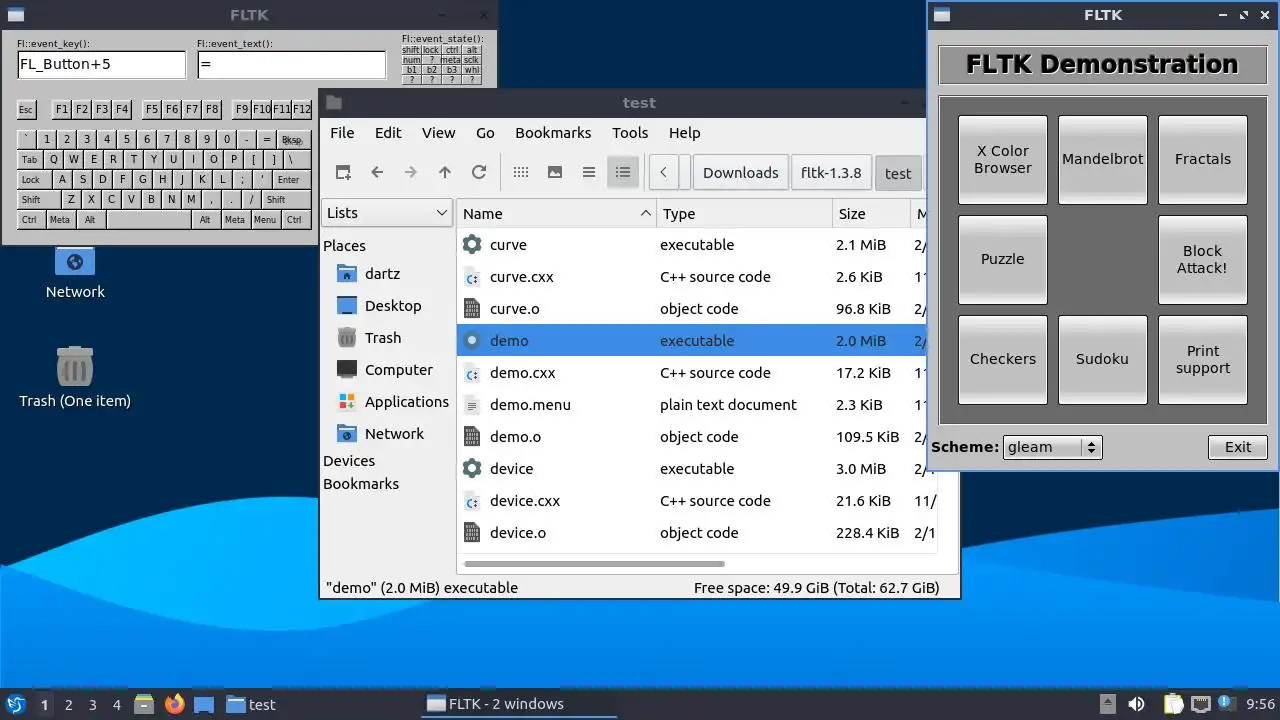
Task: Launch the Sudoku demo
Action: click(x=1103, y=359)
